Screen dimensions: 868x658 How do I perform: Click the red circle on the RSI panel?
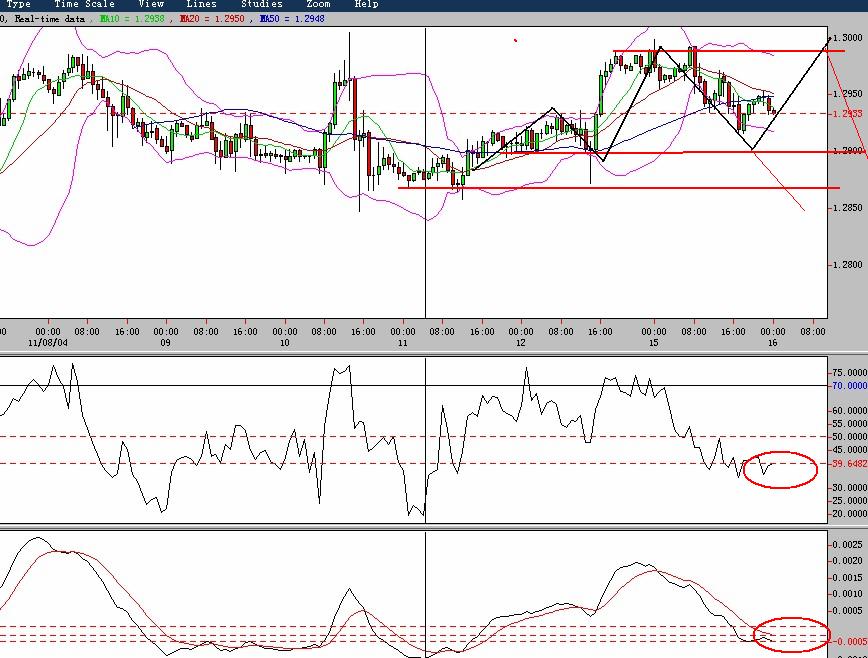tap(780, 470)
